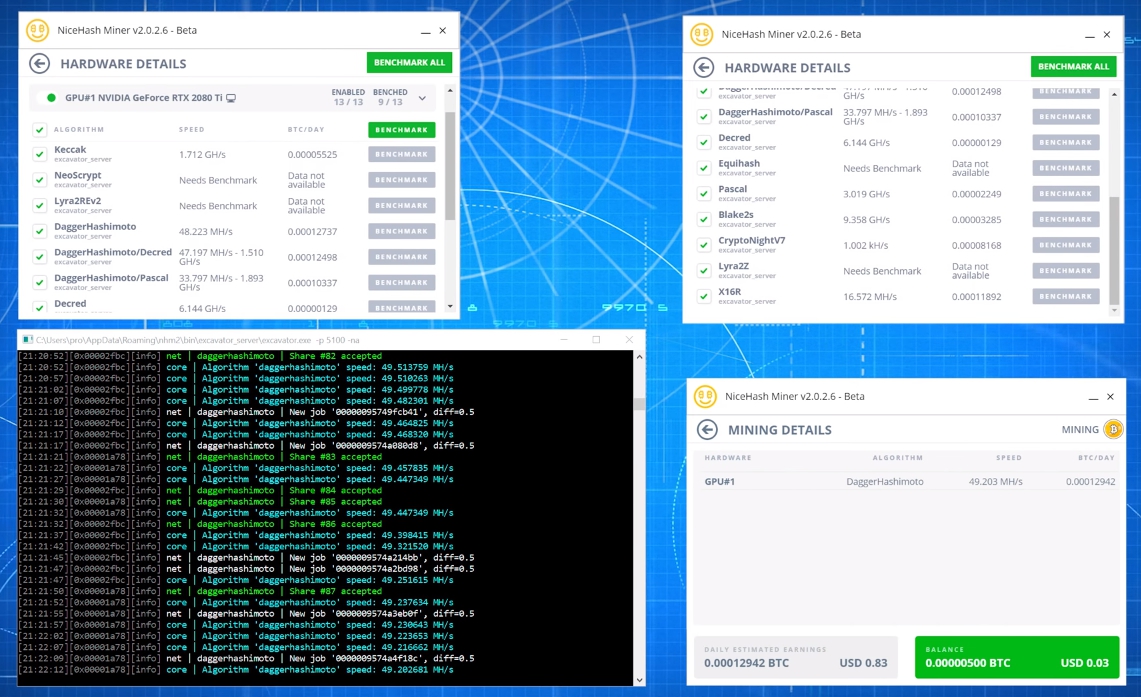Benchmark DaggerHashimoto in the left window

coord(402,231)
